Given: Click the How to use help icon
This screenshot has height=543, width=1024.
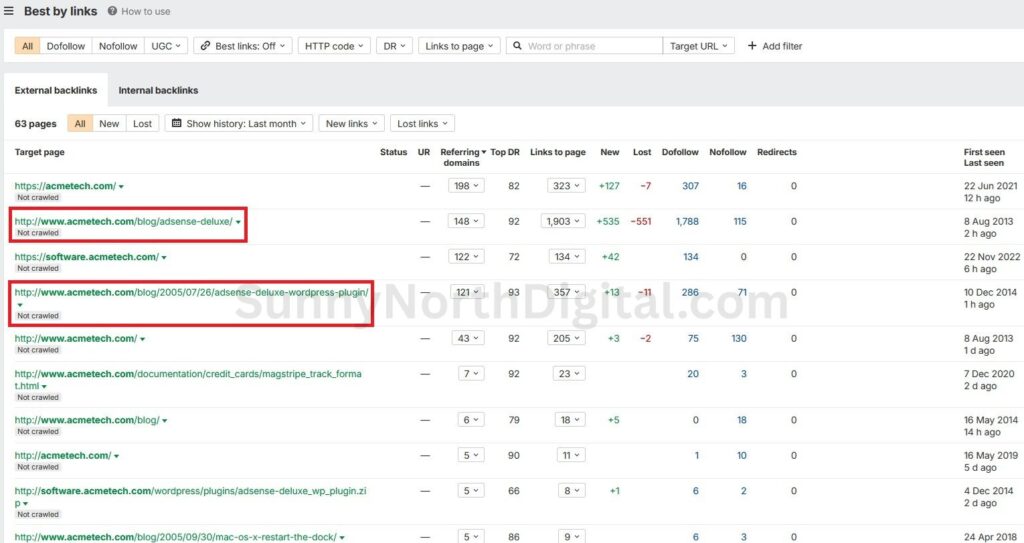Looking at the screenshot, I should pos(112,11).
